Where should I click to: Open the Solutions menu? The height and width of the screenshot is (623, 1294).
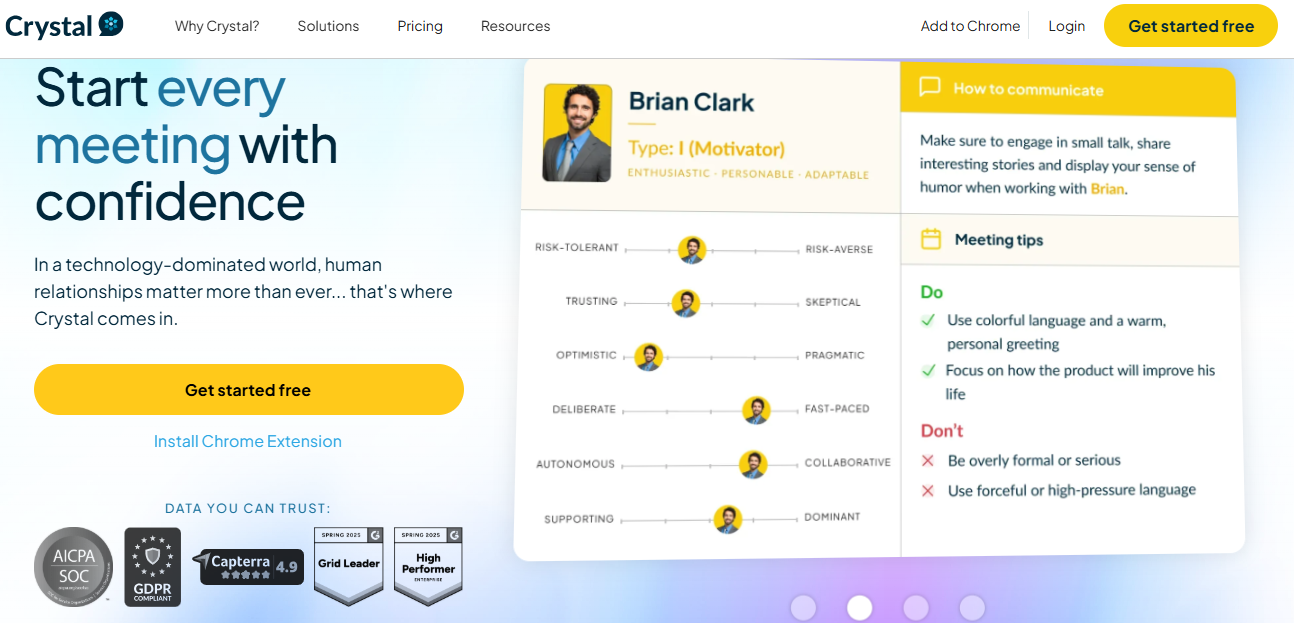pos(328,26)
